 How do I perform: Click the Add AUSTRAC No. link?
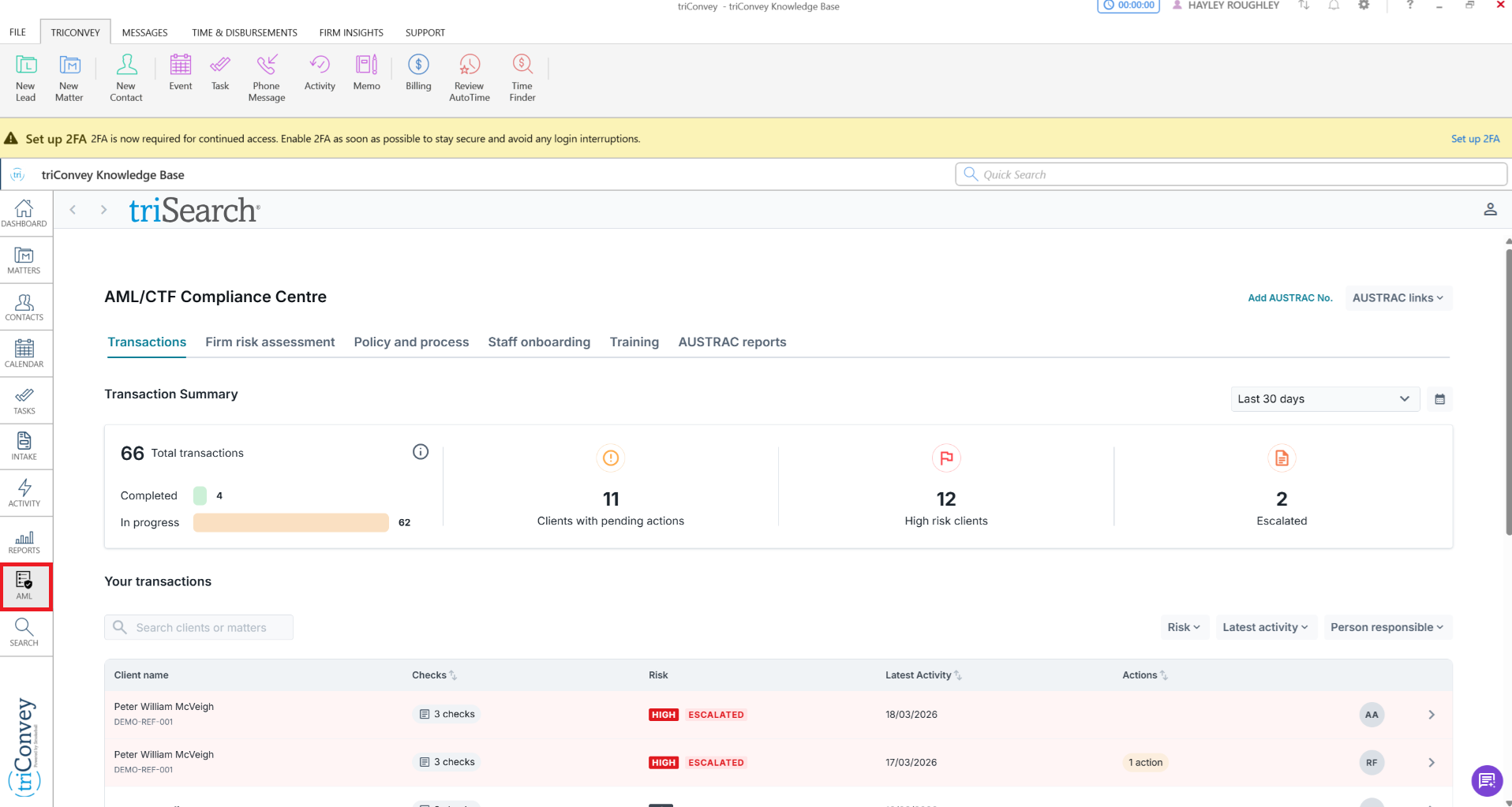click(x=1289, y=298)
